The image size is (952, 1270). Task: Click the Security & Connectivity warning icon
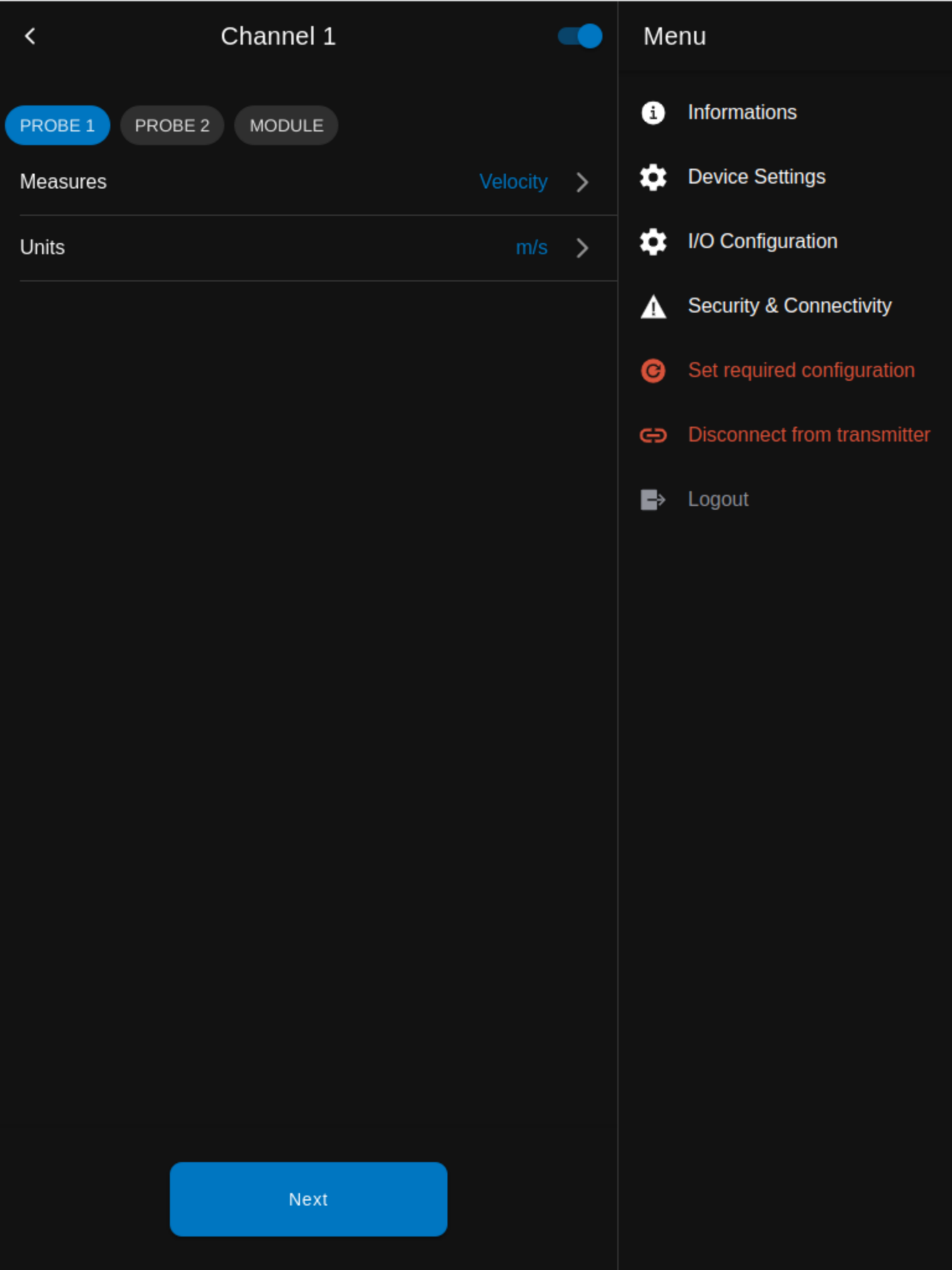click(x=653, y=306)
